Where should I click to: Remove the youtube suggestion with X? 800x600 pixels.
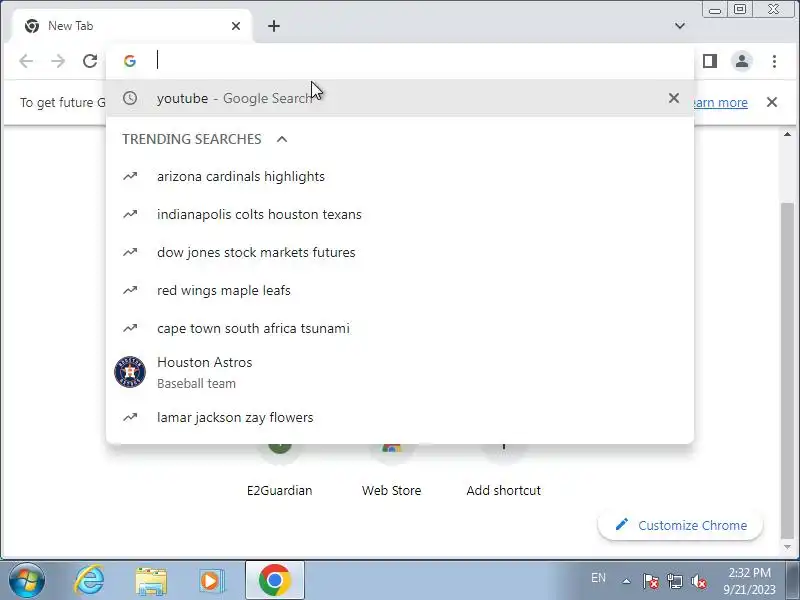(x=674, y=98)
